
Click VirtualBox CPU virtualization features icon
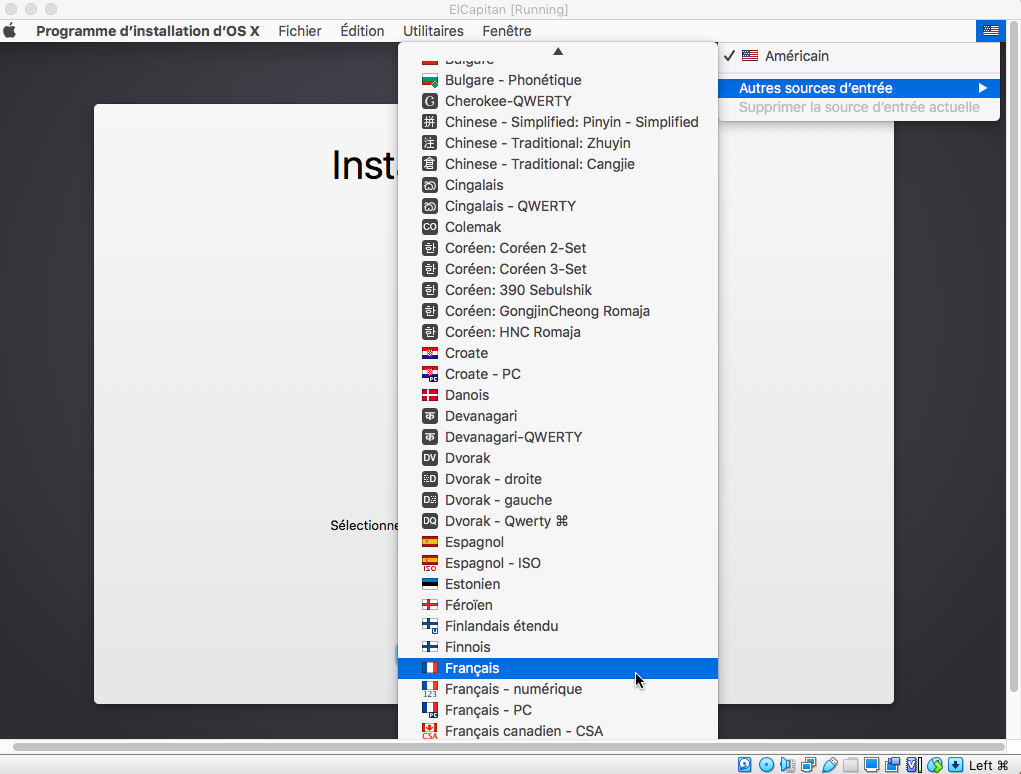tap(914, 765)
